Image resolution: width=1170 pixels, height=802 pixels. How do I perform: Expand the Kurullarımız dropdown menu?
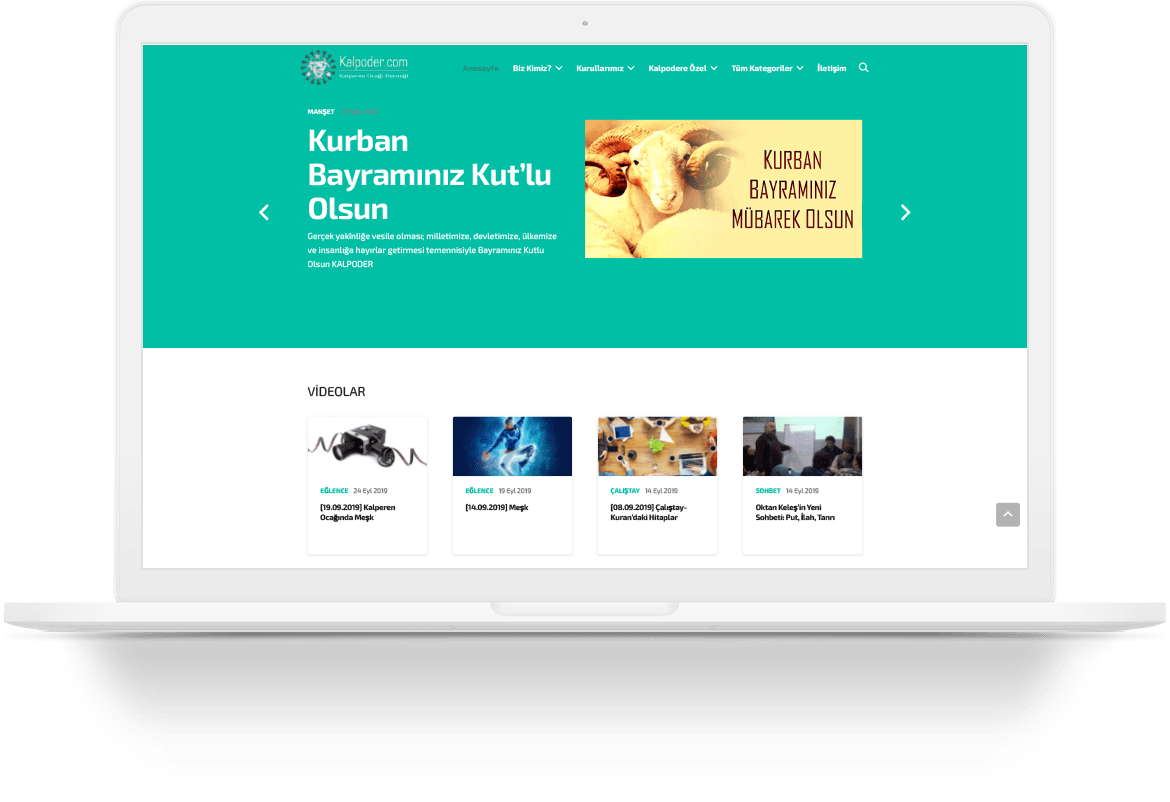pyautogui.click(x=605, y=68)
